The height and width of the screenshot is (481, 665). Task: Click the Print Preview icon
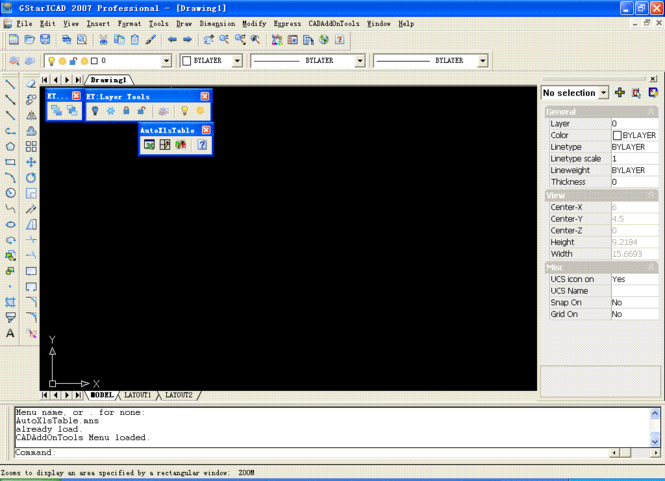coord(82,40)
